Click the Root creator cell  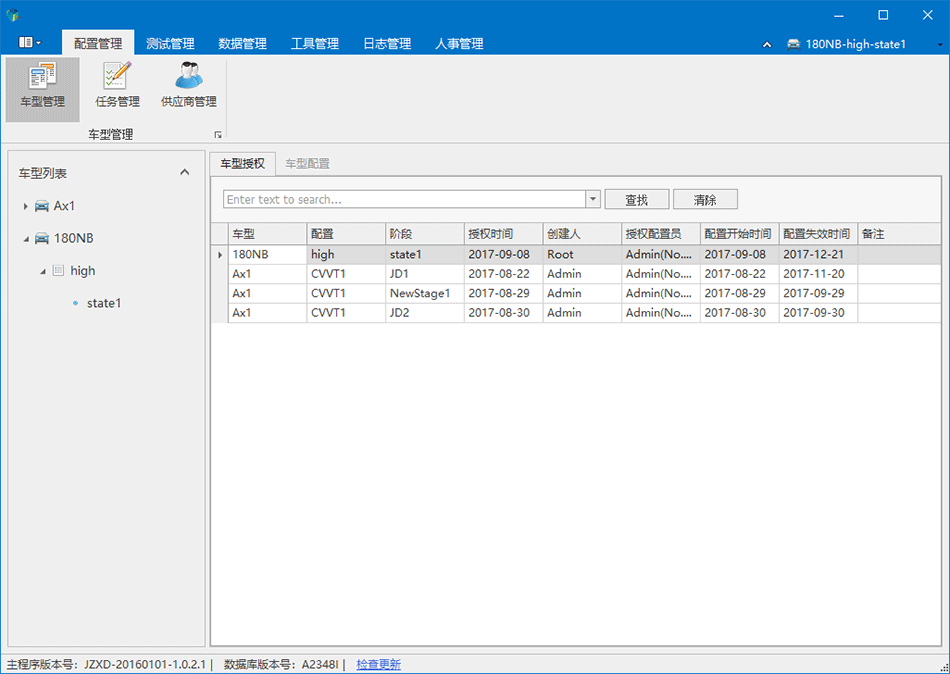tap(582, 255)
